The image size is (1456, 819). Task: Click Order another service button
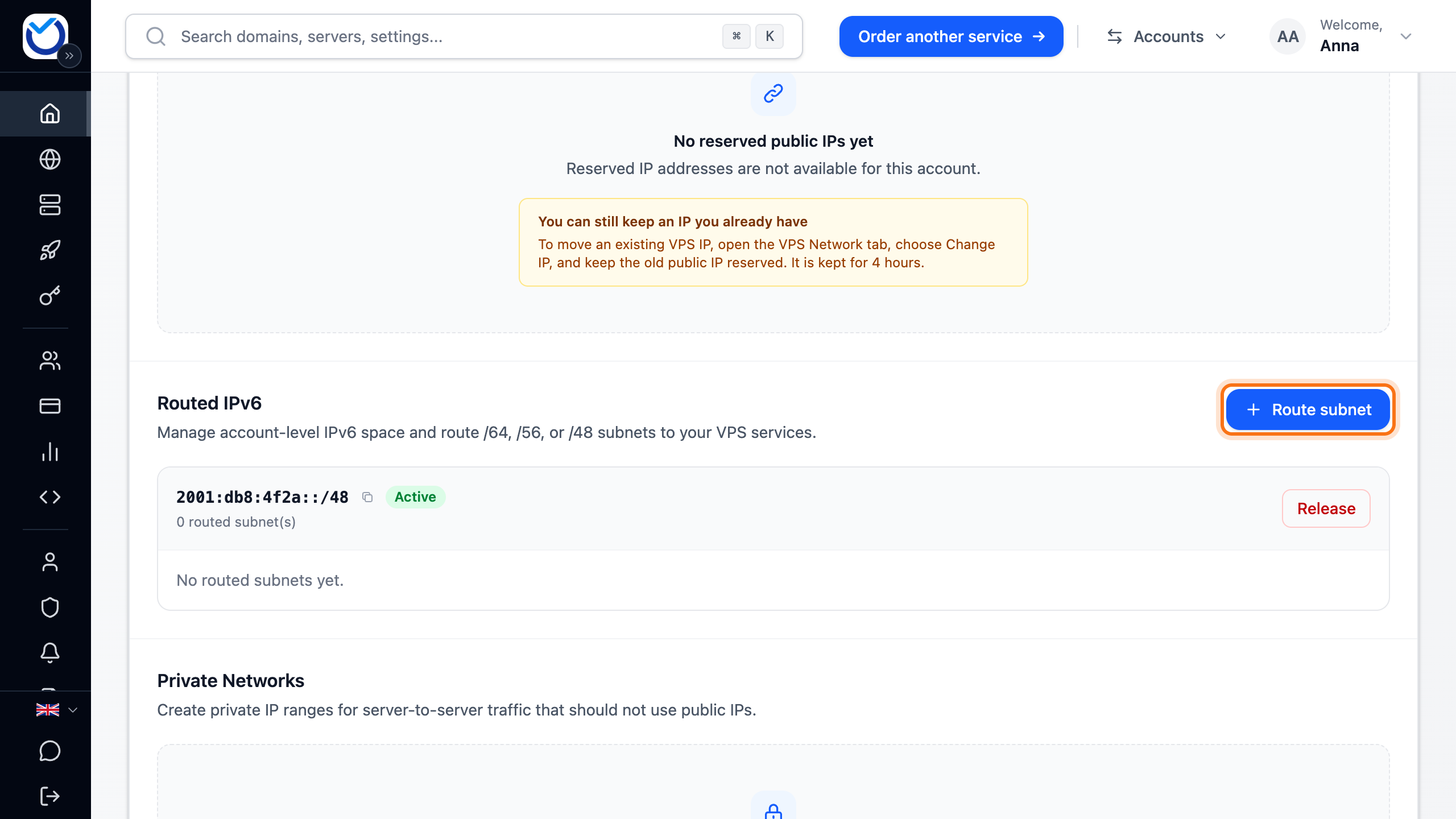click(x=951, y=36)
